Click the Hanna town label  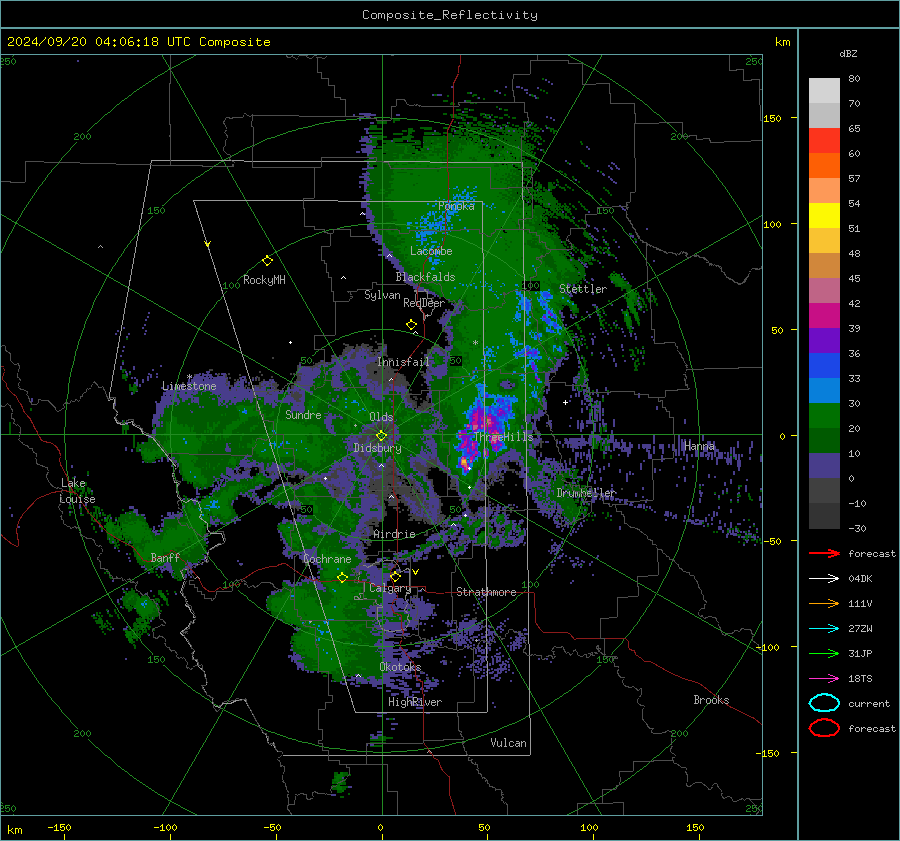point(699,446)
